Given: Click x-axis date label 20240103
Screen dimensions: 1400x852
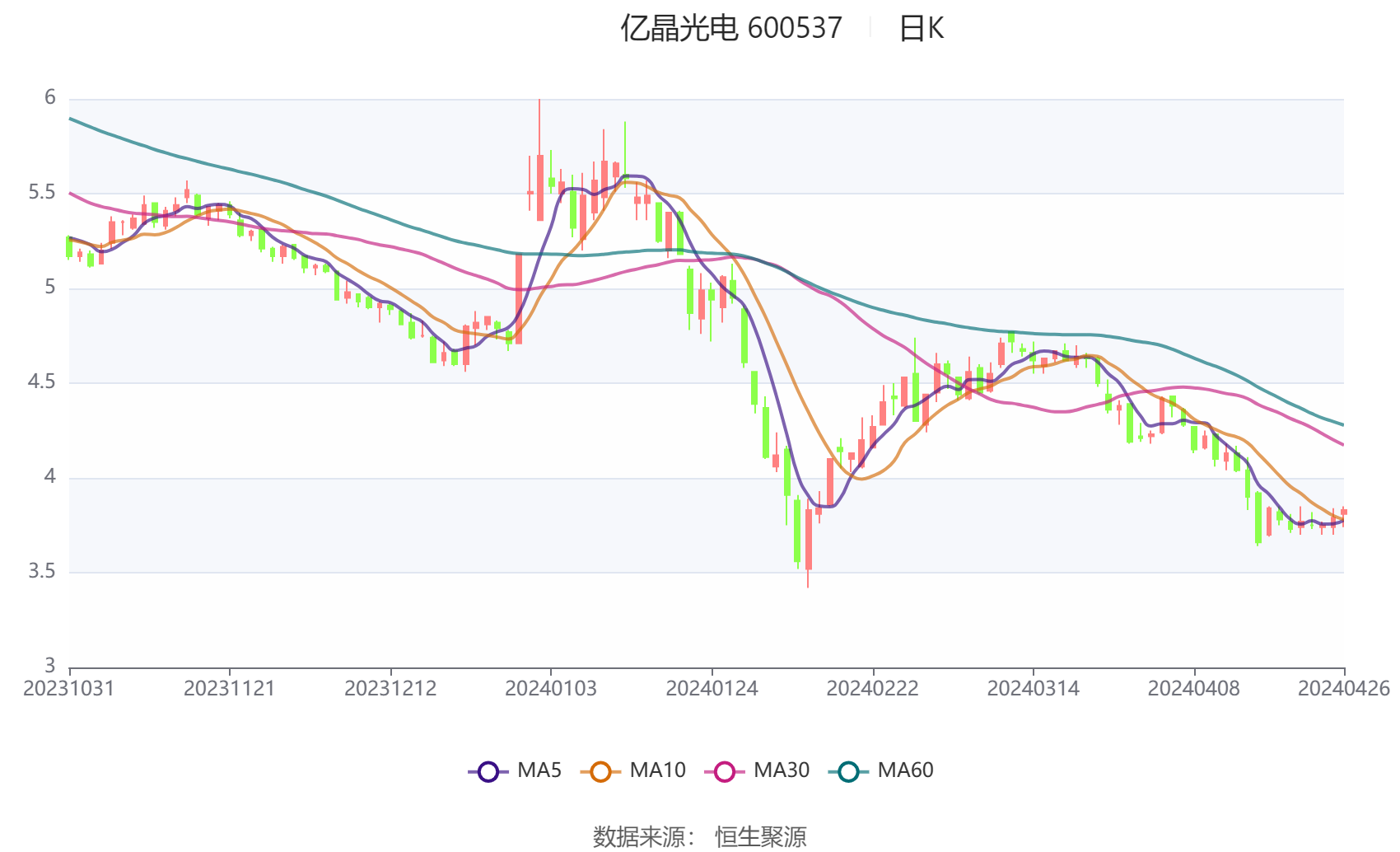Looking at the screenshot, I should (x=551, y=688).
